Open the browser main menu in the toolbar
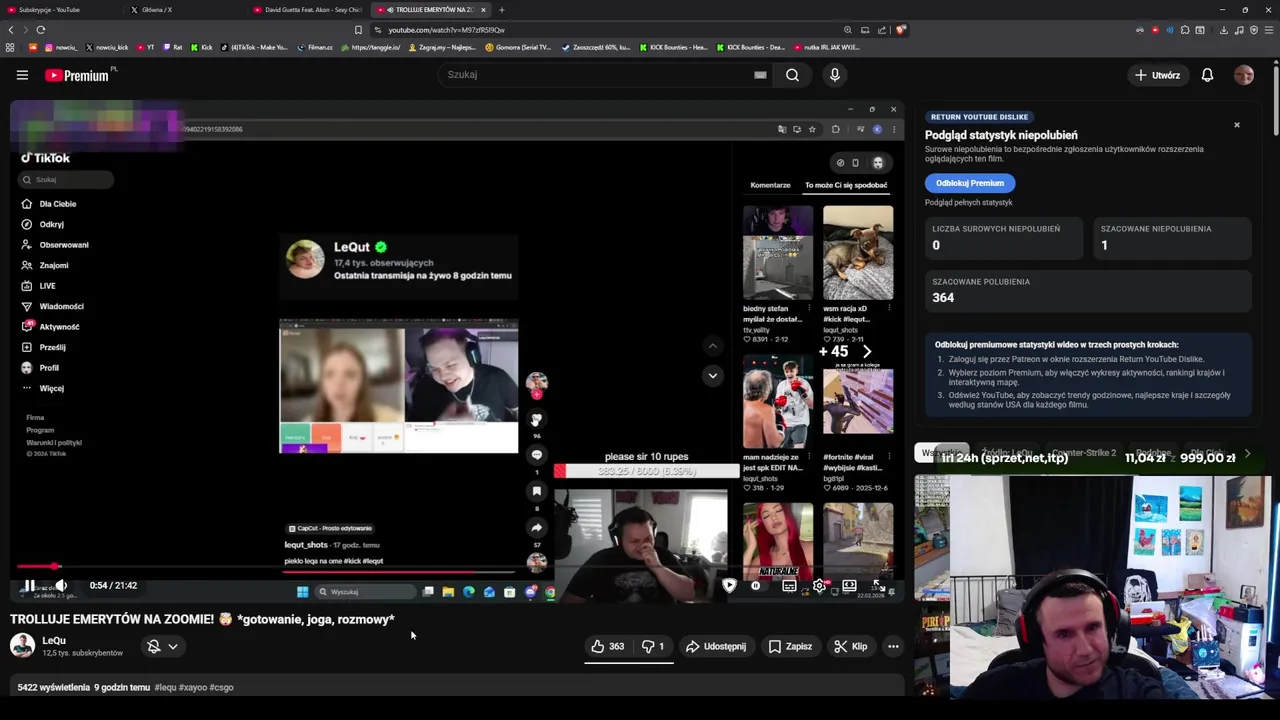The width and height of the screenshot is (1280, 720). pos(1268,30)
